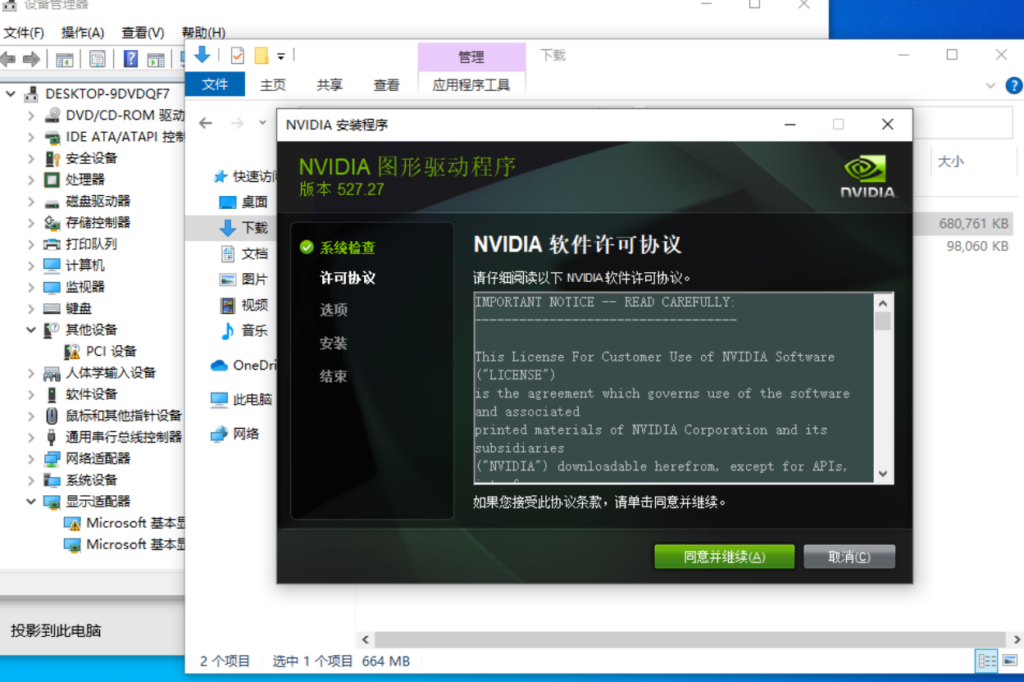Expand the 网络适配器 device node

pos(32,459)
